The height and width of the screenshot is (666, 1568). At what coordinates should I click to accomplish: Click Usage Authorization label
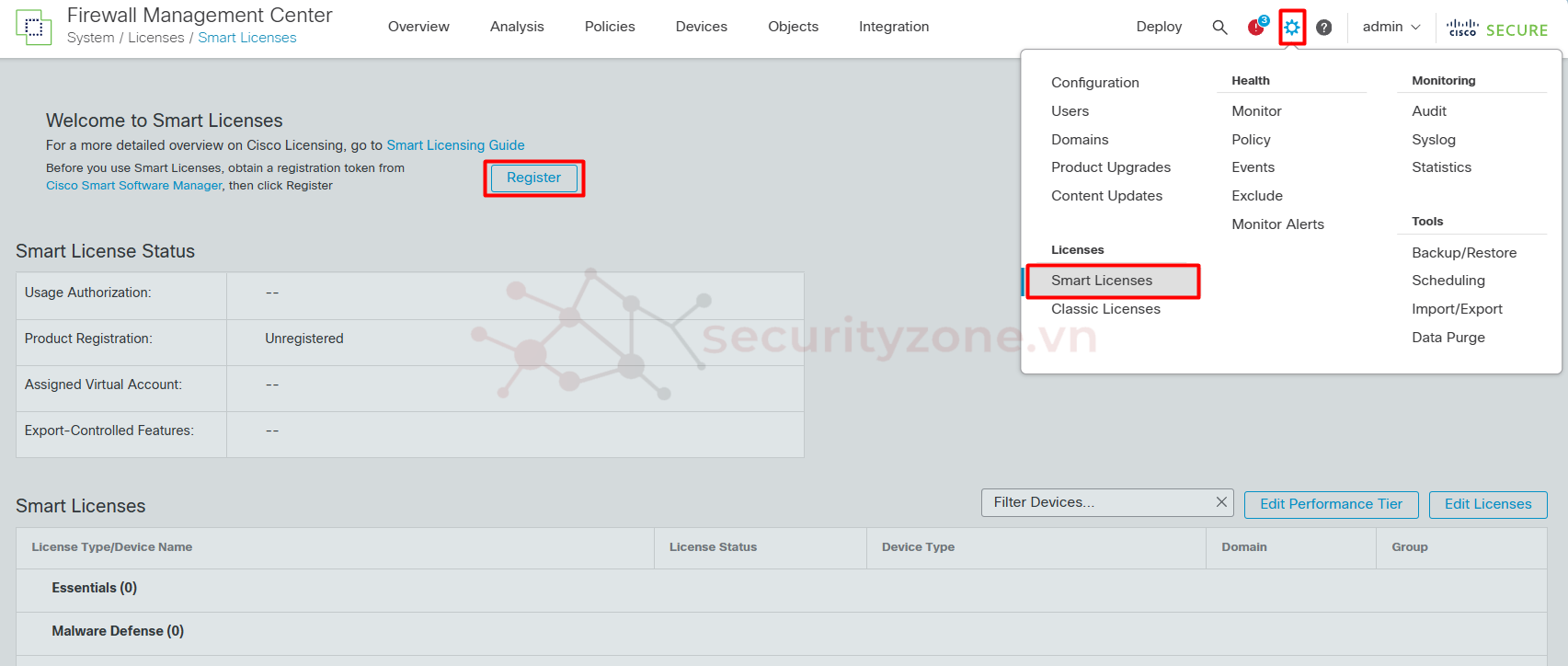click(x=87, y=293)
